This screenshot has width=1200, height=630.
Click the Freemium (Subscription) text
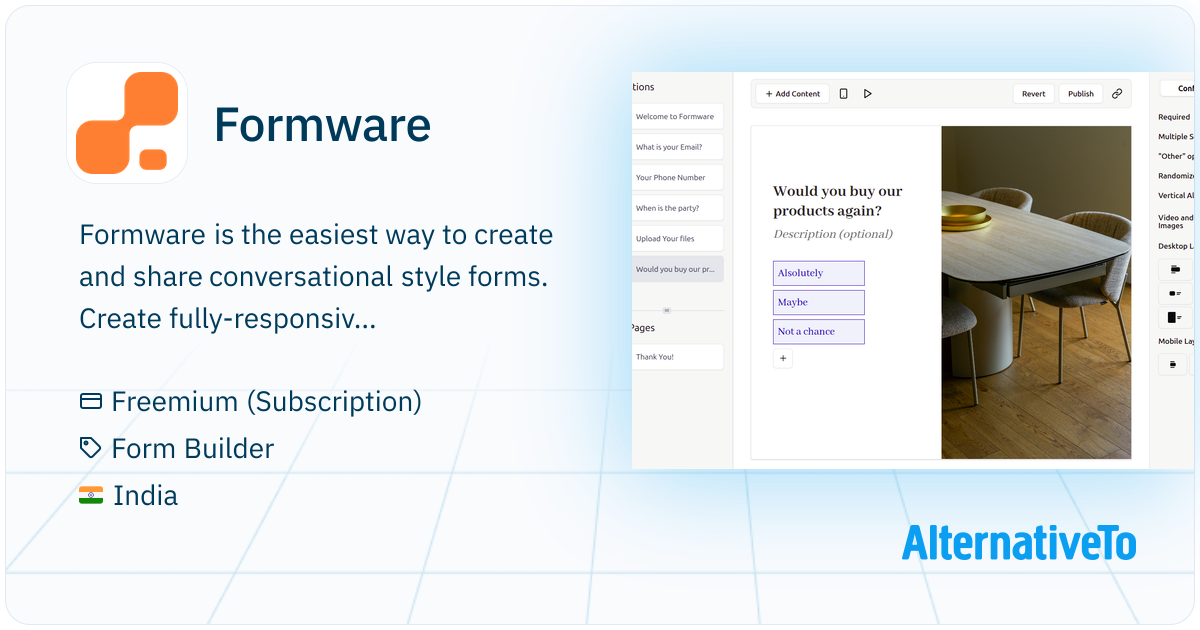click(x=267, y=401)
